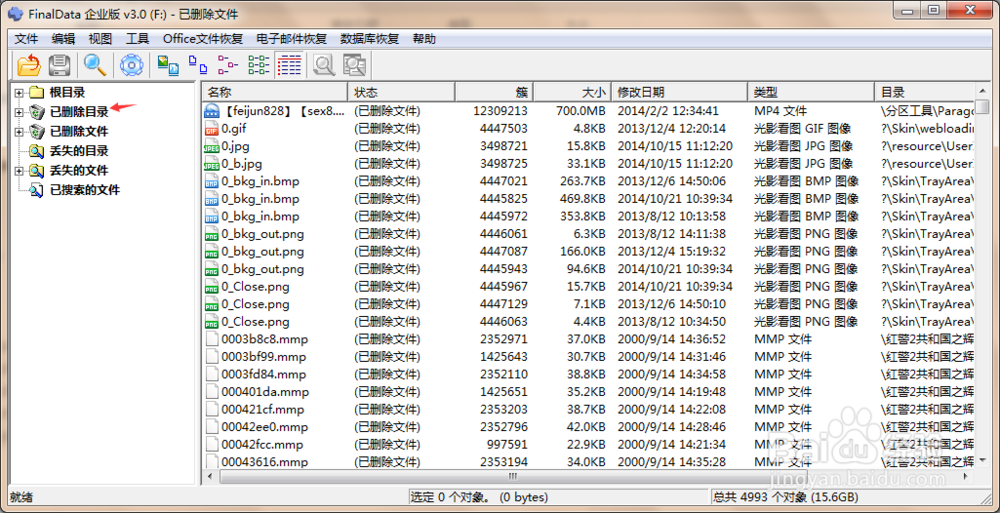
Task: Sort by the 大小 column header
Action: (x=572, y=93)
